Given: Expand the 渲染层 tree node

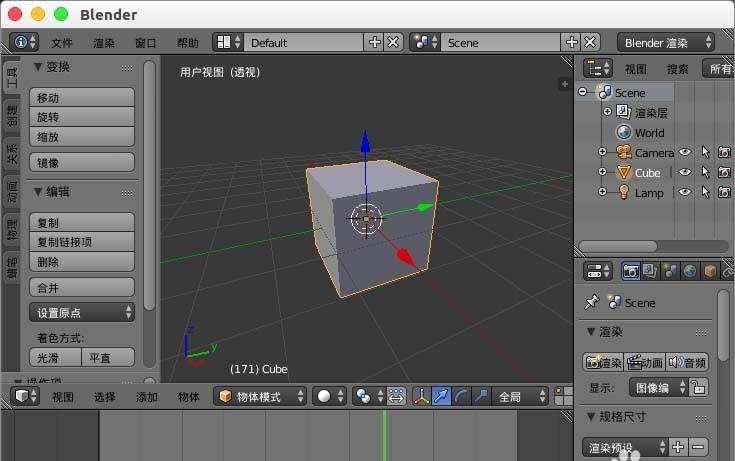Looking at the screenshot, I should coord(608,112).
